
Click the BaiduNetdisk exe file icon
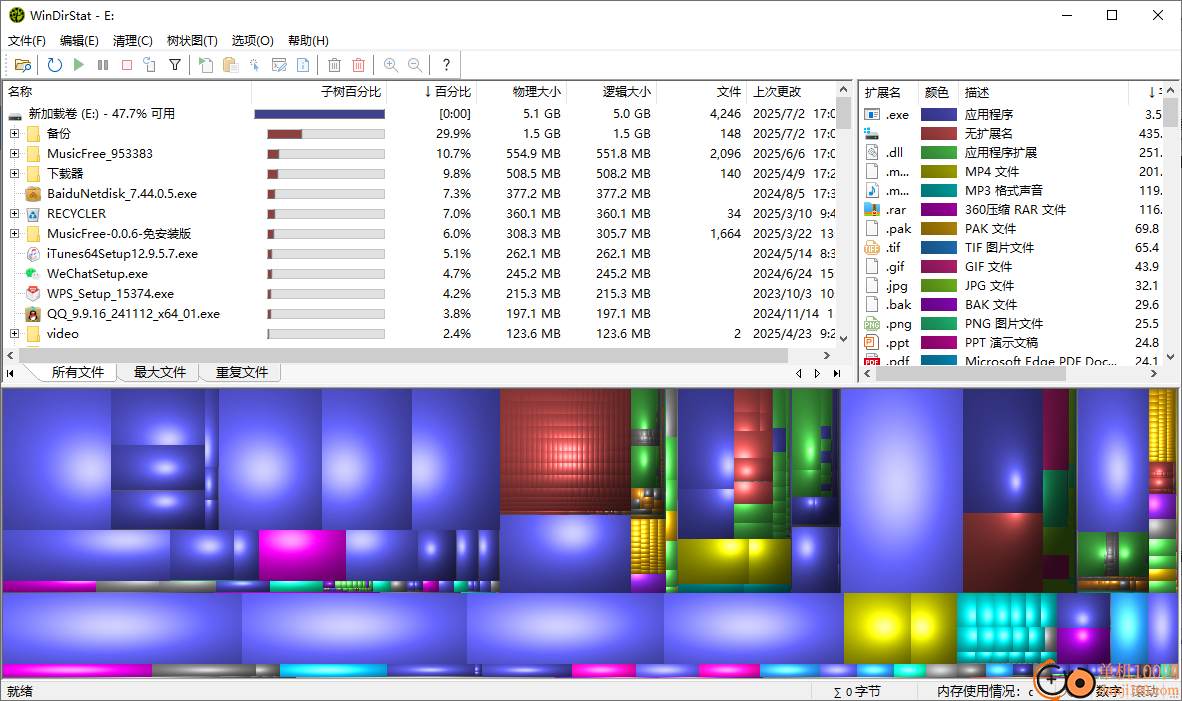click(32, 194)
